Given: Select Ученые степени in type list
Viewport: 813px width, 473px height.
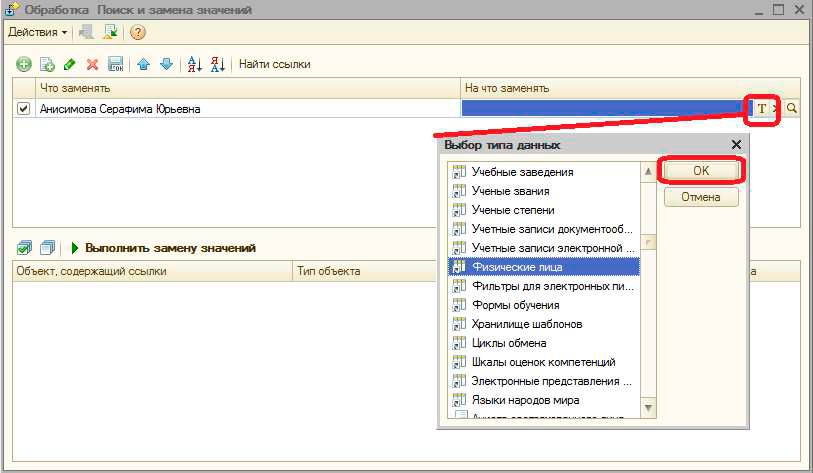Looking at the screenshot, I should coord(510,210).
